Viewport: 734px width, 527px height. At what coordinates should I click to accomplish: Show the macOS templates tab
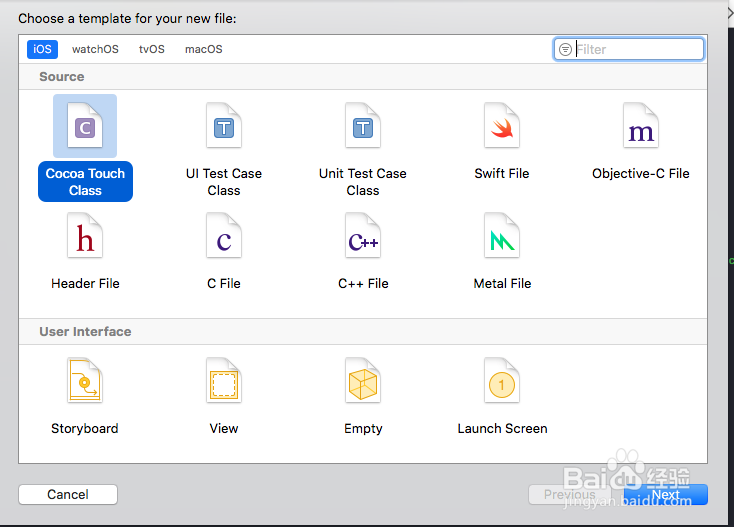[x=204, y=49]
